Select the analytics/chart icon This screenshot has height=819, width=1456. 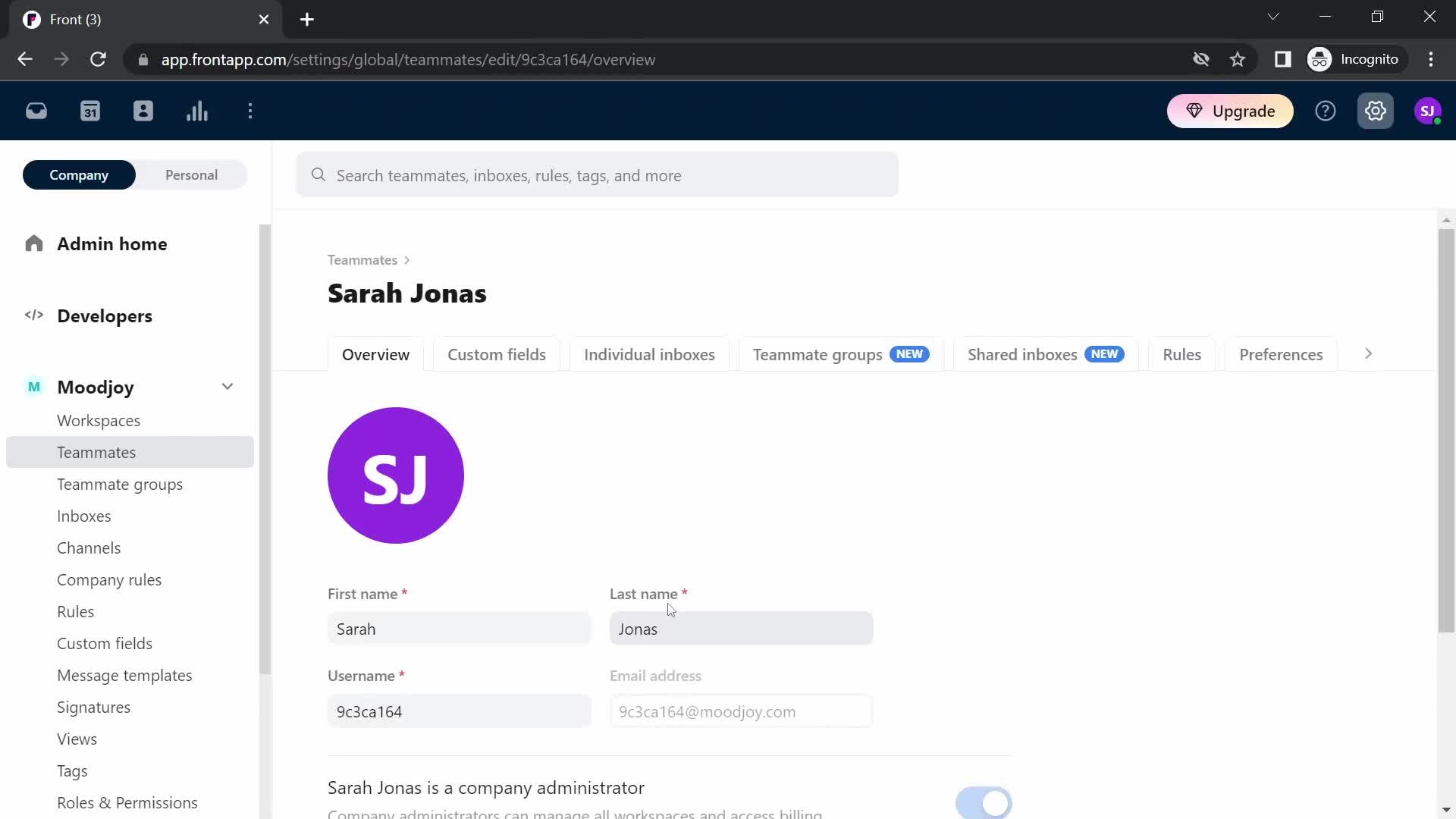pyautogui.click(x=197, y=110)
